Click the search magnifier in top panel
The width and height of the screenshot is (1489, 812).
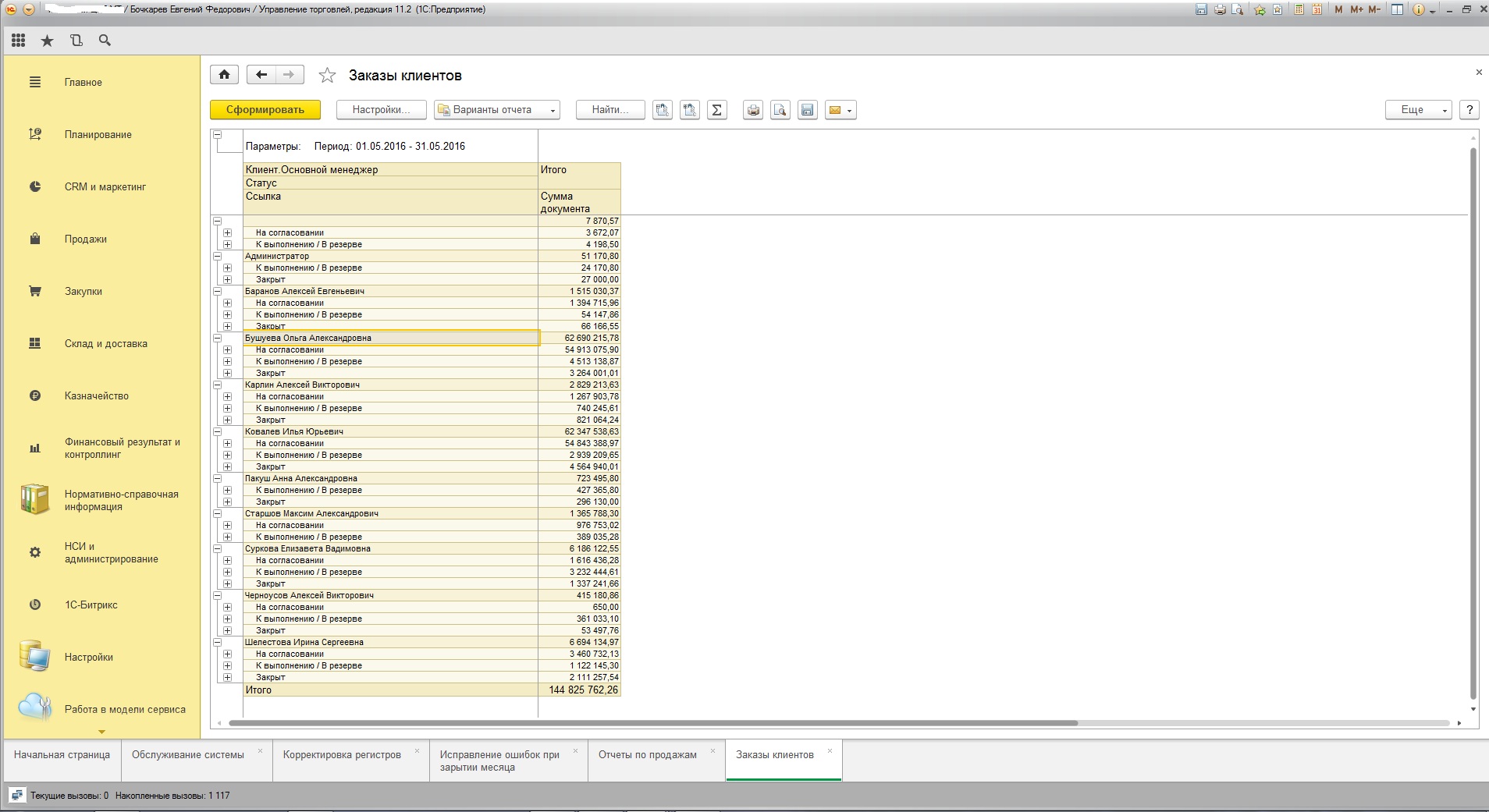[x=105, y=41]
